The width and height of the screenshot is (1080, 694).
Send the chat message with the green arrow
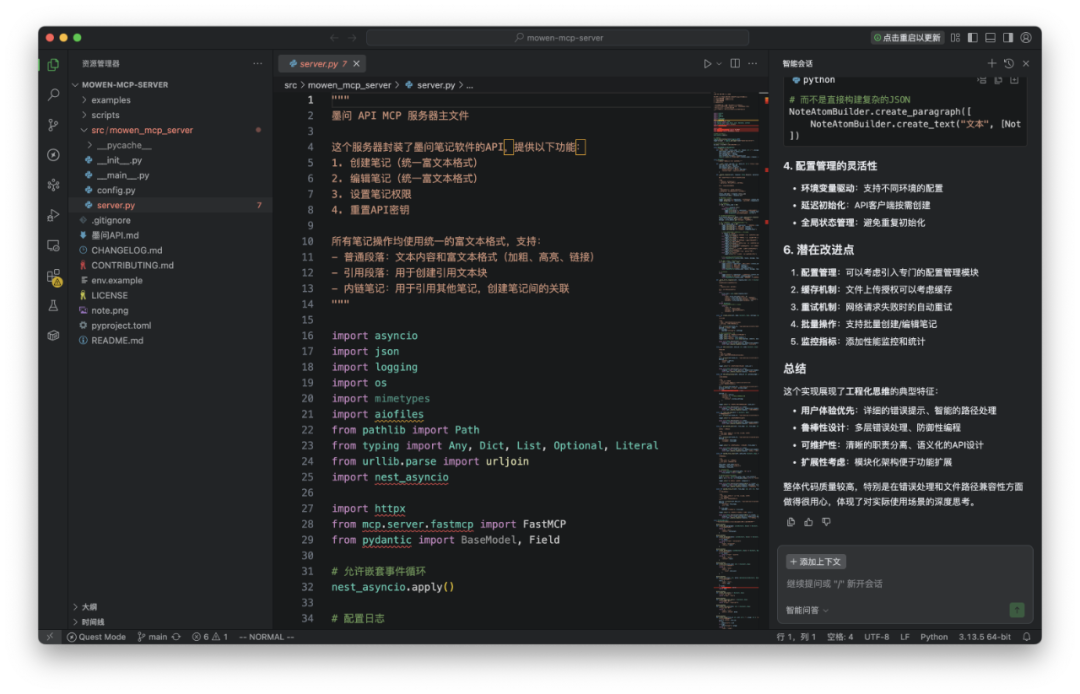click(1017, 609)
